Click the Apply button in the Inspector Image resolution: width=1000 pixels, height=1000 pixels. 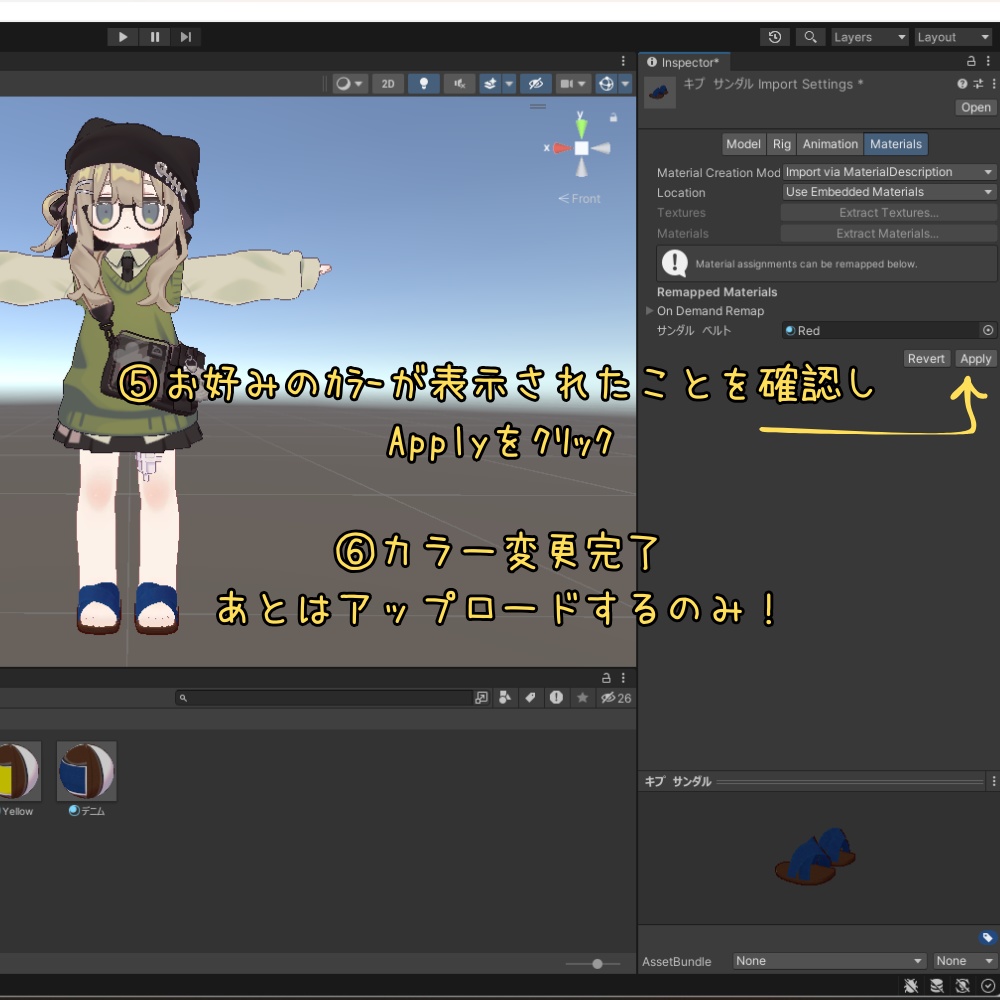pos(974,358)
